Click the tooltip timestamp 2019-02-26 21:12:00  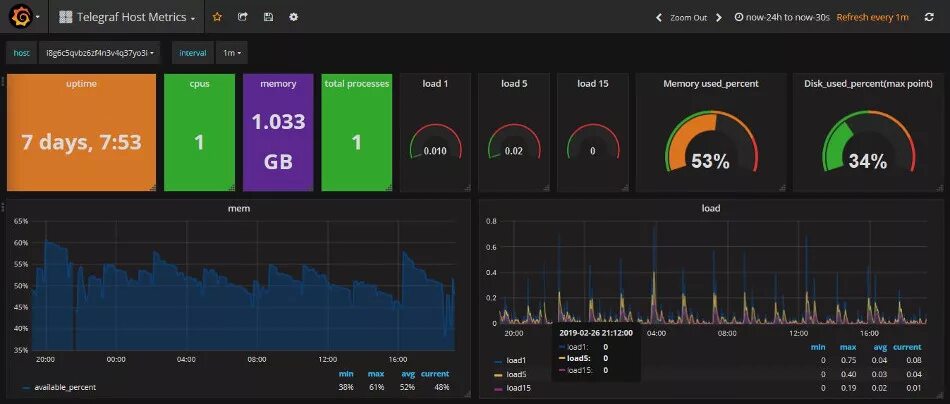click(x=596, y=333)
